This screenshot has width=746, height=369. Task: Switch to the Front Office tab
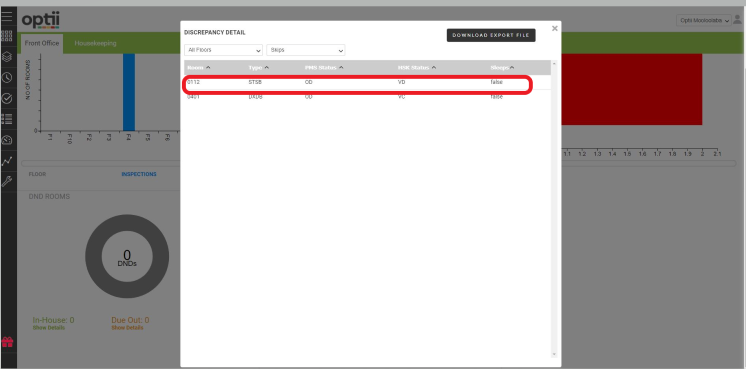(x=42, y=43)
